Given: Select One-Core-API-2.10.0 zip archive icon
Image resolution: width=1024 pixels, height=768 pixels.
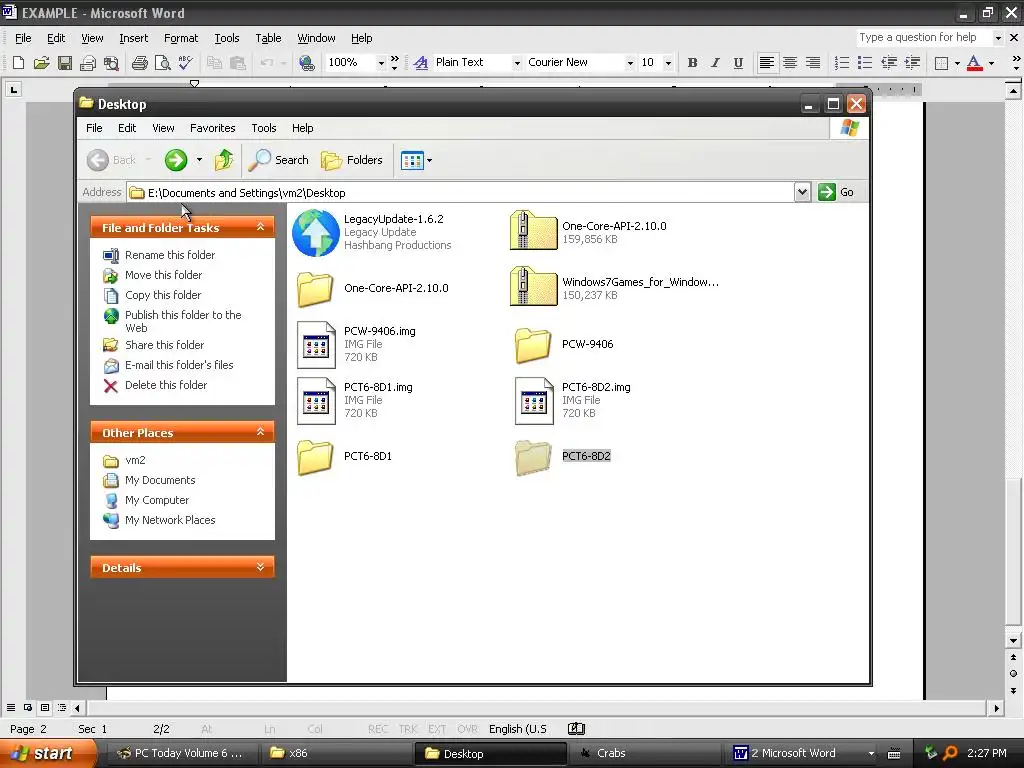Looking at the screenshot, I should tap(533, 230).
